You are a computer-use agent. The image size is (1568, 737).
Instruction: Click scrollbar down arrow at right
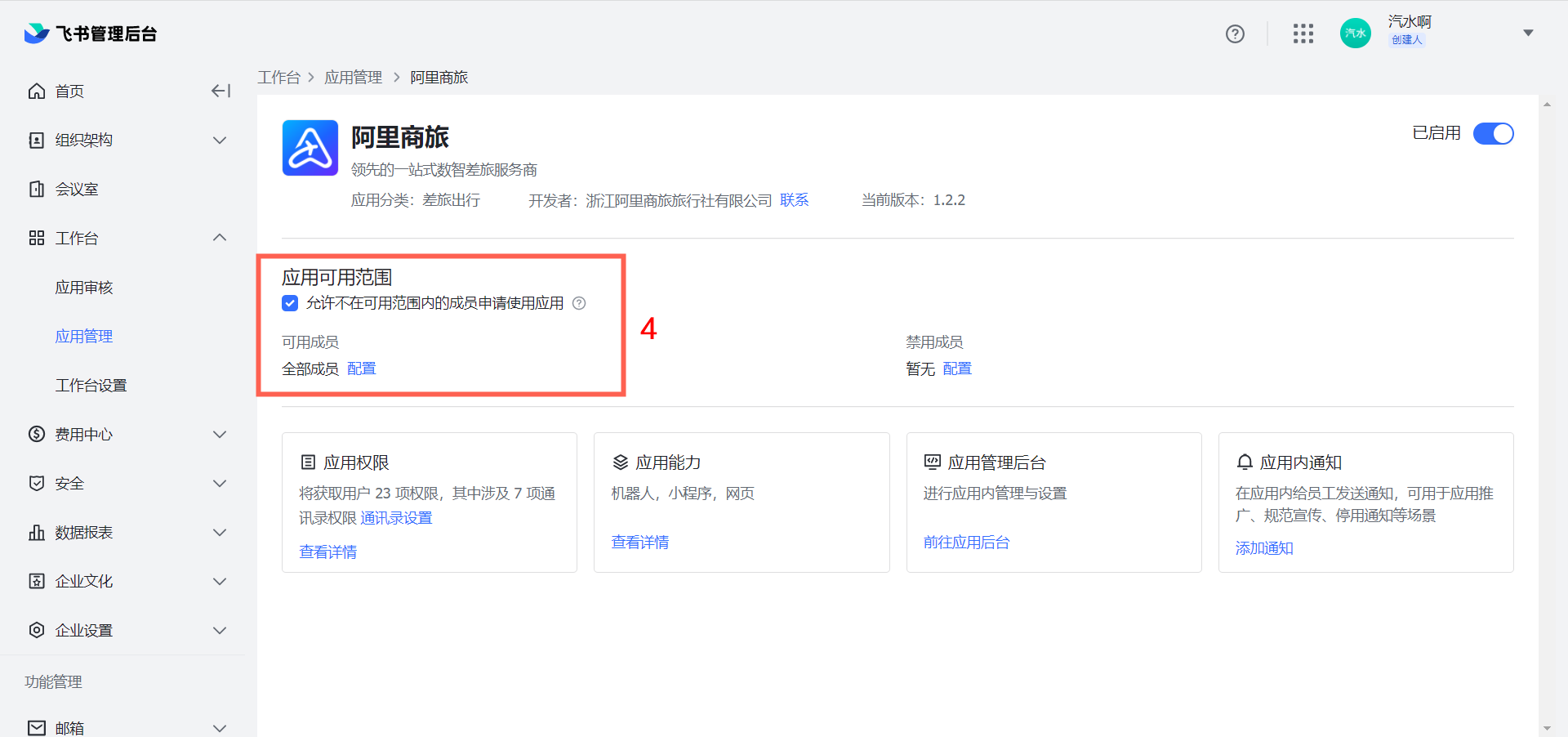(x=1546, y=727)
